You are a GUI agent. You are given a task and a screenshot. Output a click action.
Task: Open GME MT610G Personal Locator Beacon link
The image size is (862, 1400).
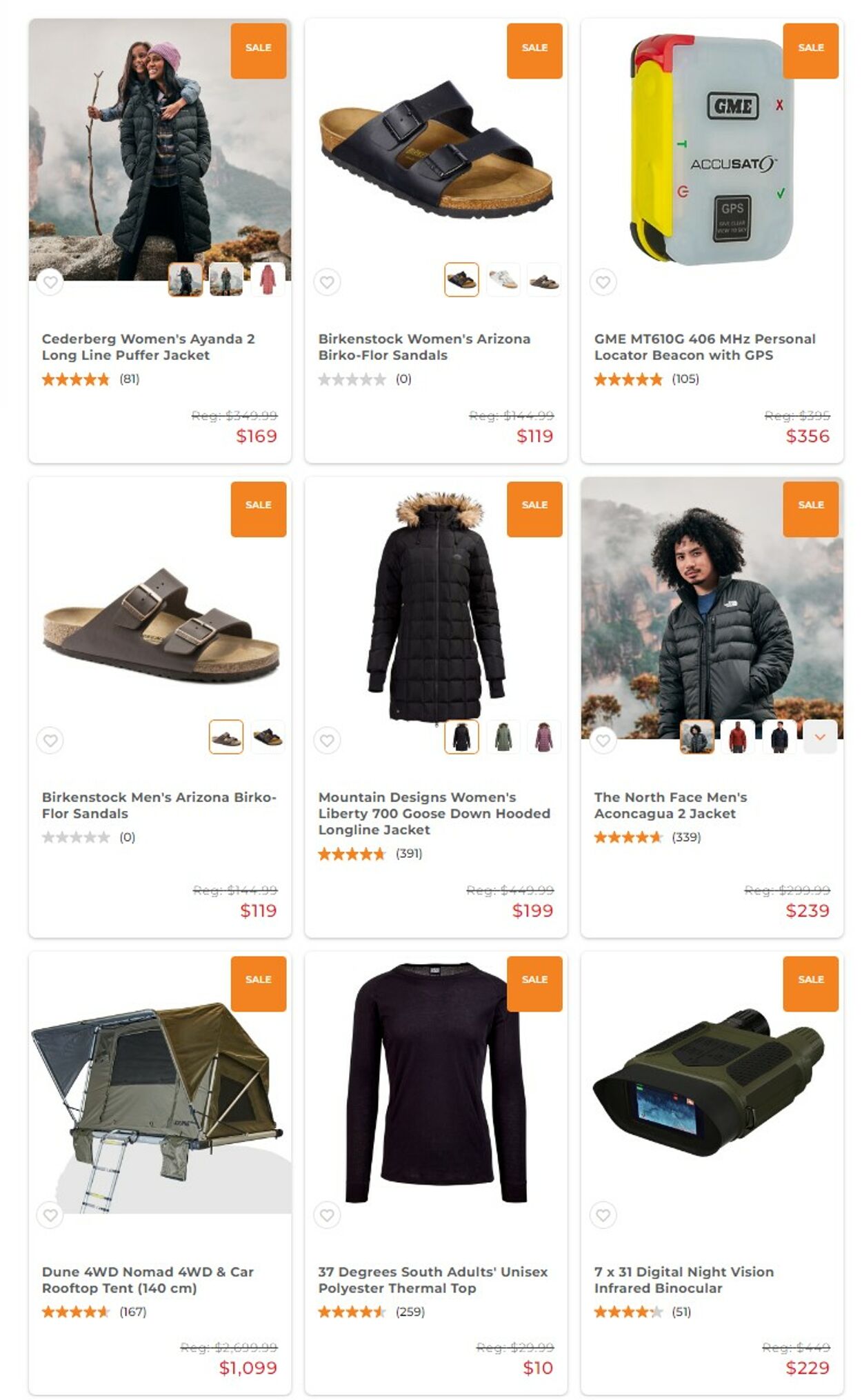(x=705, y=347)
